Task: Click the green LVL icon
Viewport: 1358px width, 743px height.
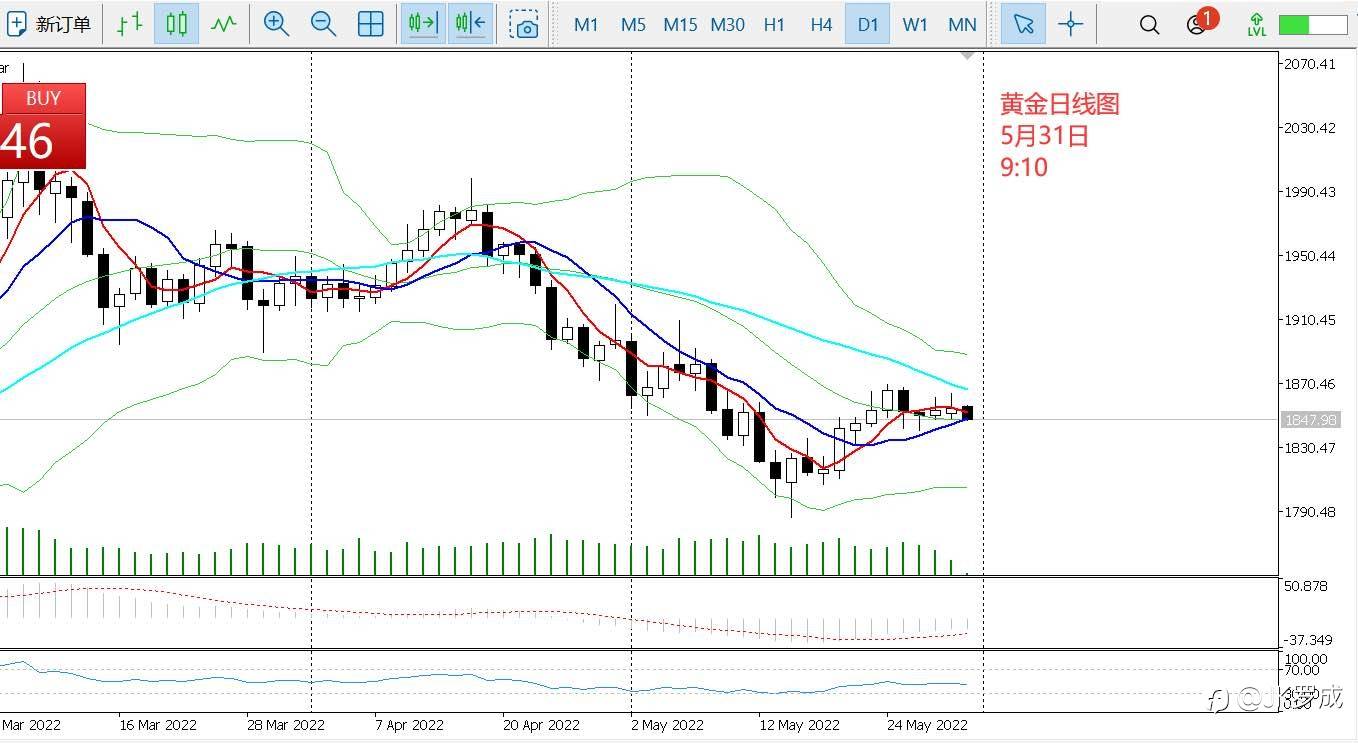Action: click(1256, 24)
